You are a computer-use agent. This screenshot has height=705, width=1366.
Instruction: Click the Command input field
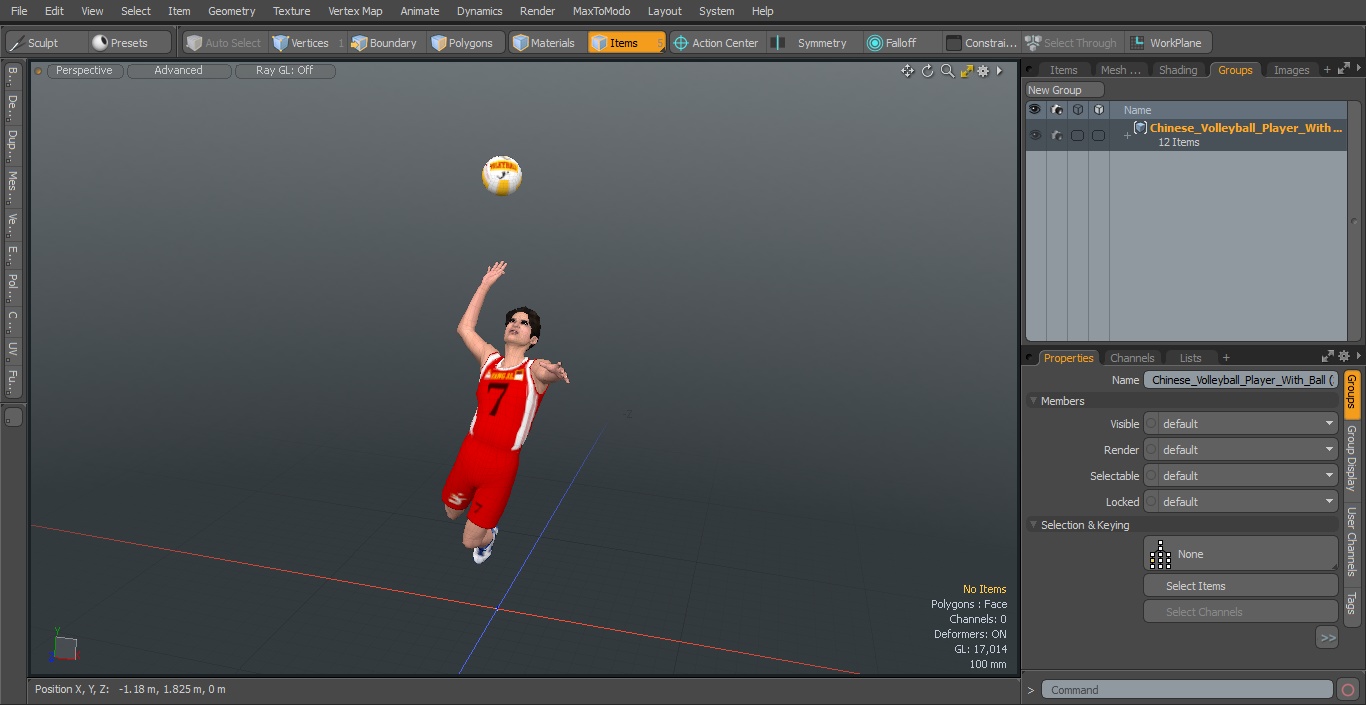tap(1187, 690)
